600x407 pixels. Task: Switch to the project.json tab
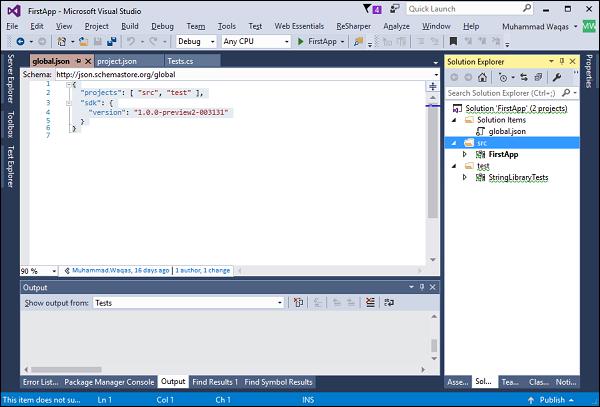(116, 62)
